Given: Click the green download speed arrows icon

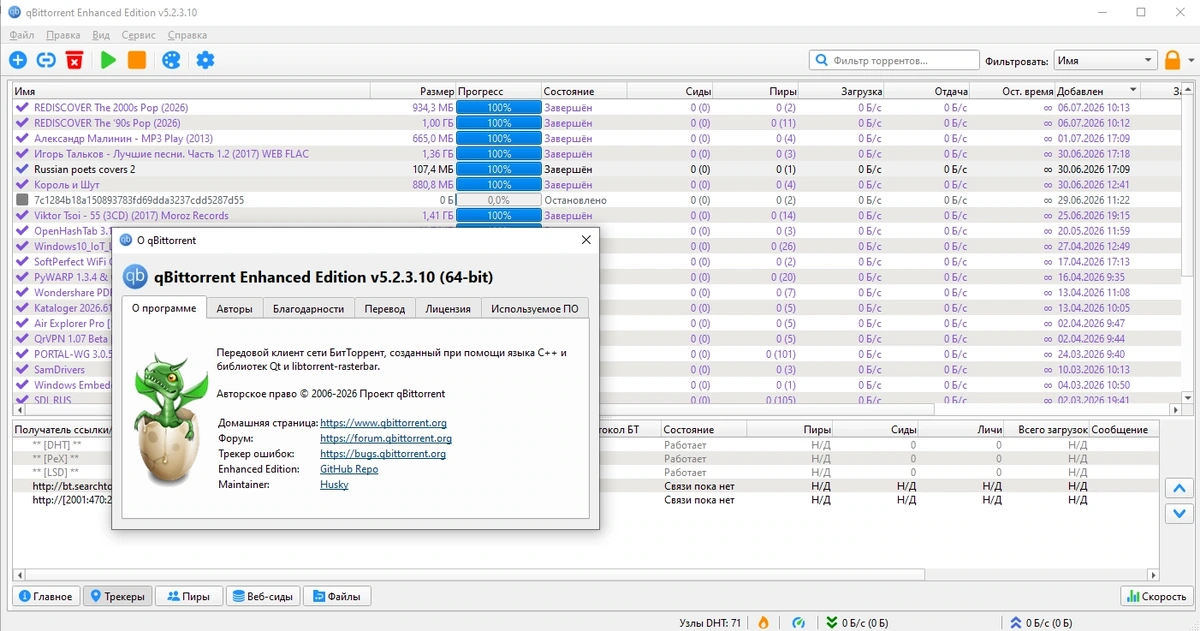Looking at the screenshot, I should 832,623.
